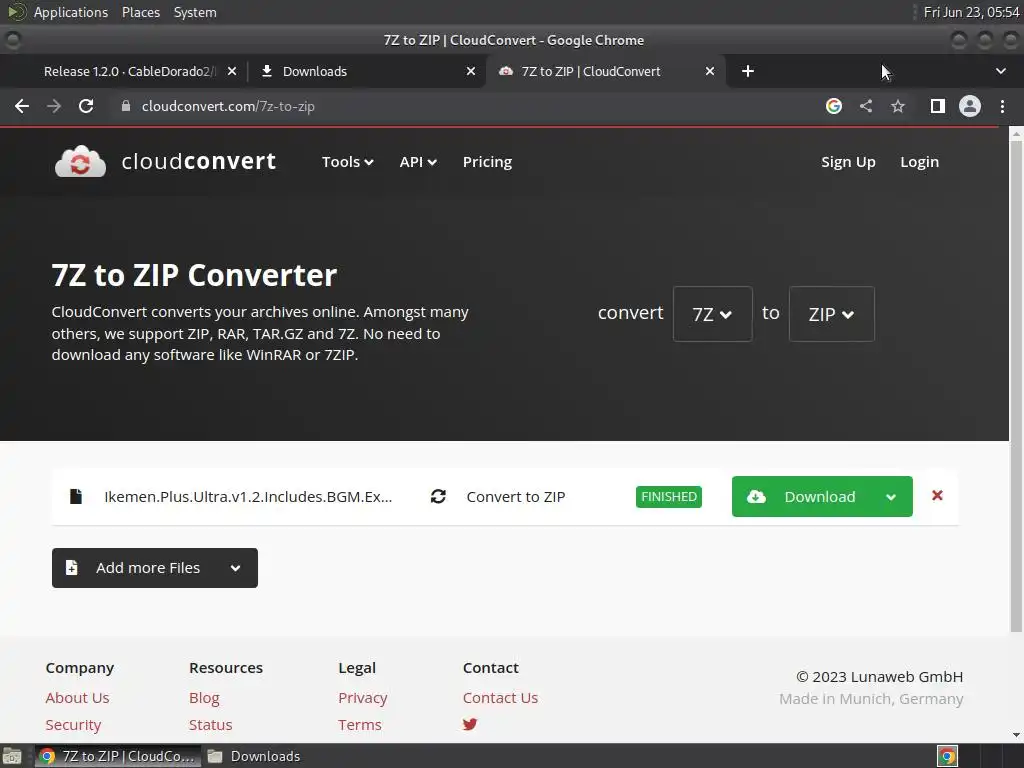Click the show desktop icon in bottom panel

point(12,756)
